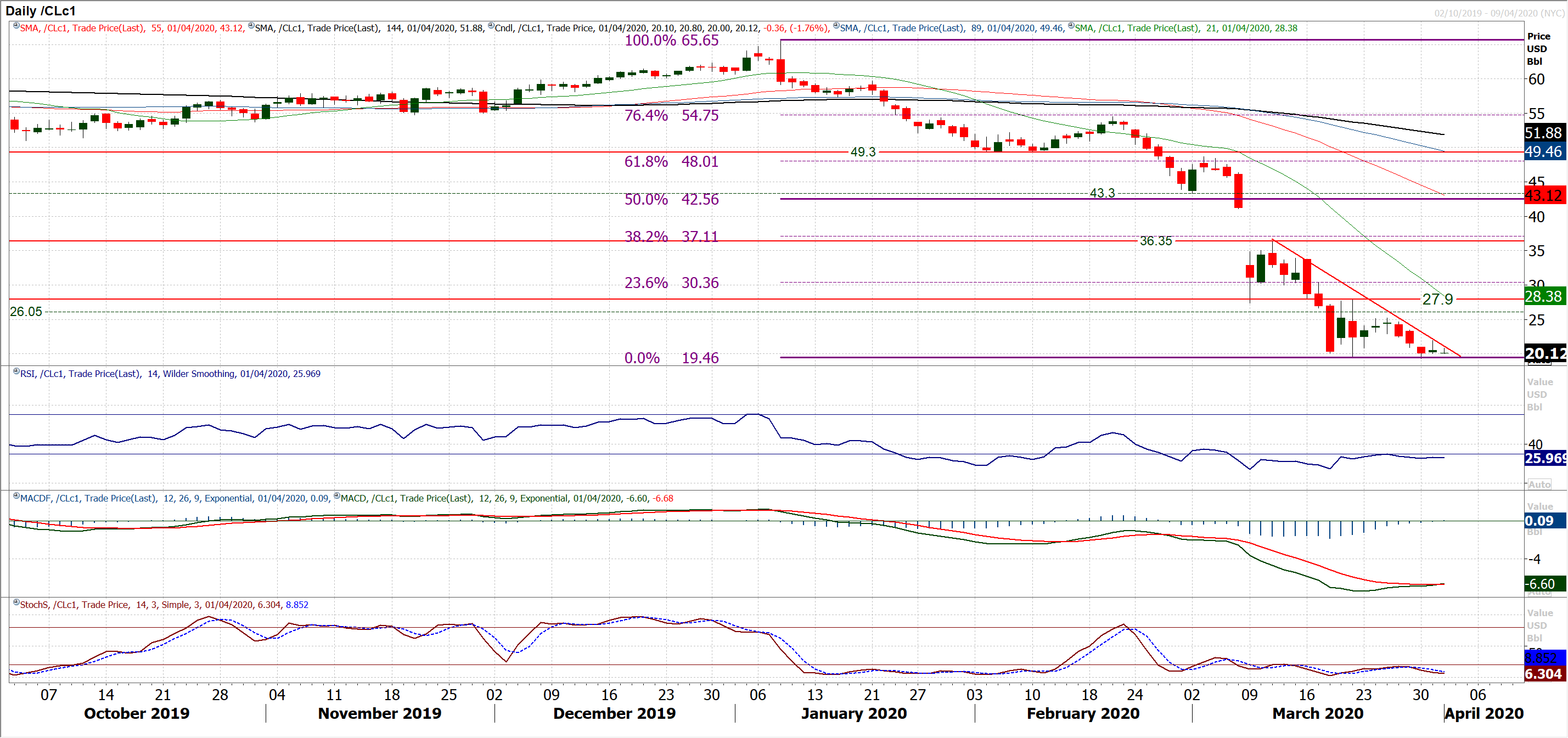Click the red downtrend line from 36.35
The image size is (1568, 738).
click(x=1366, y=297)
